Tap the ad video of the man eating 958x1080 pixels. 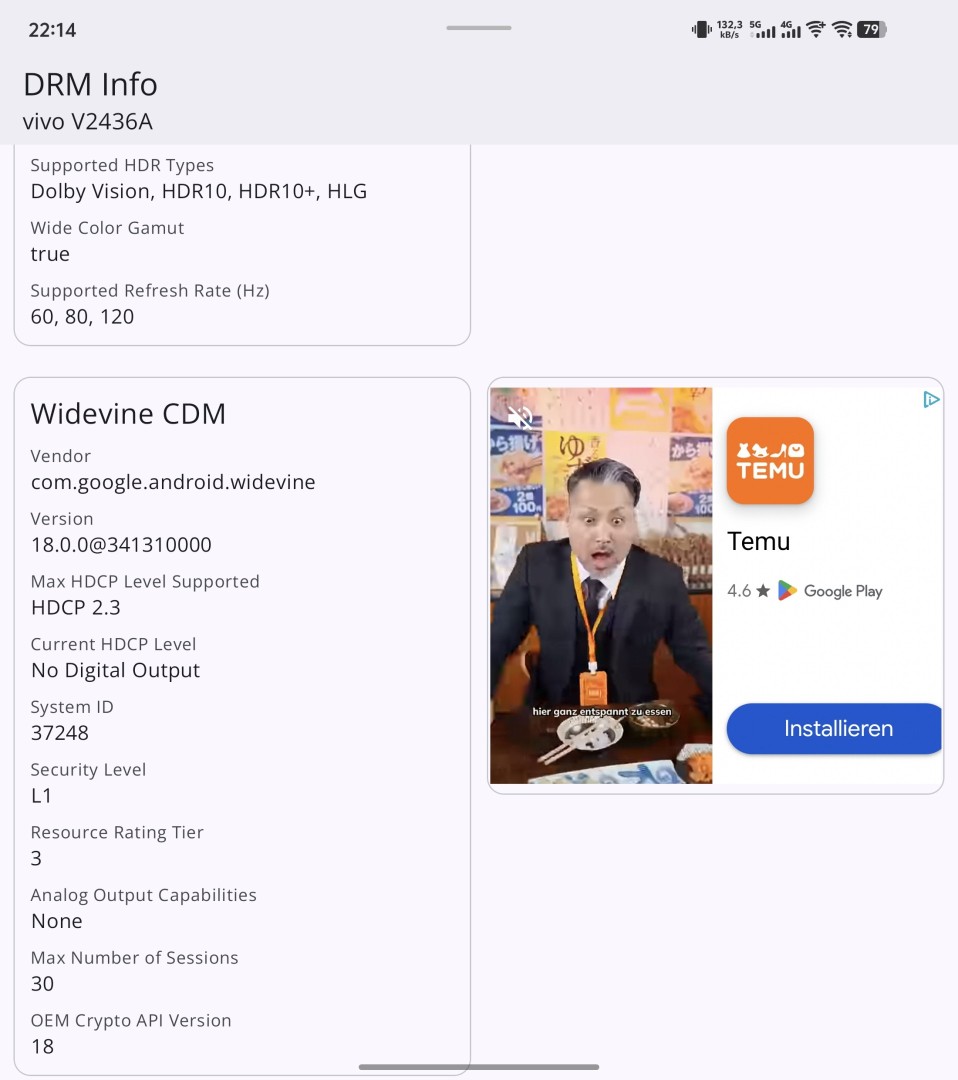pos(600,585)
